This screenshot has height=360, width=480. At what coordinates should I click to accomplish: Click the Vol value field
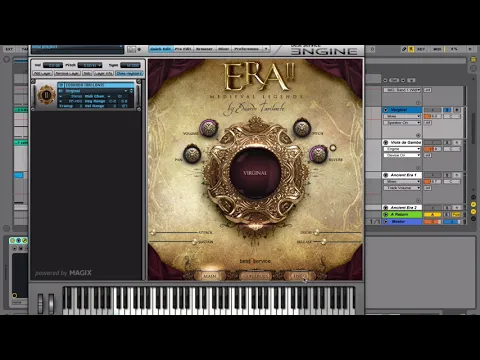pos(52,65)
